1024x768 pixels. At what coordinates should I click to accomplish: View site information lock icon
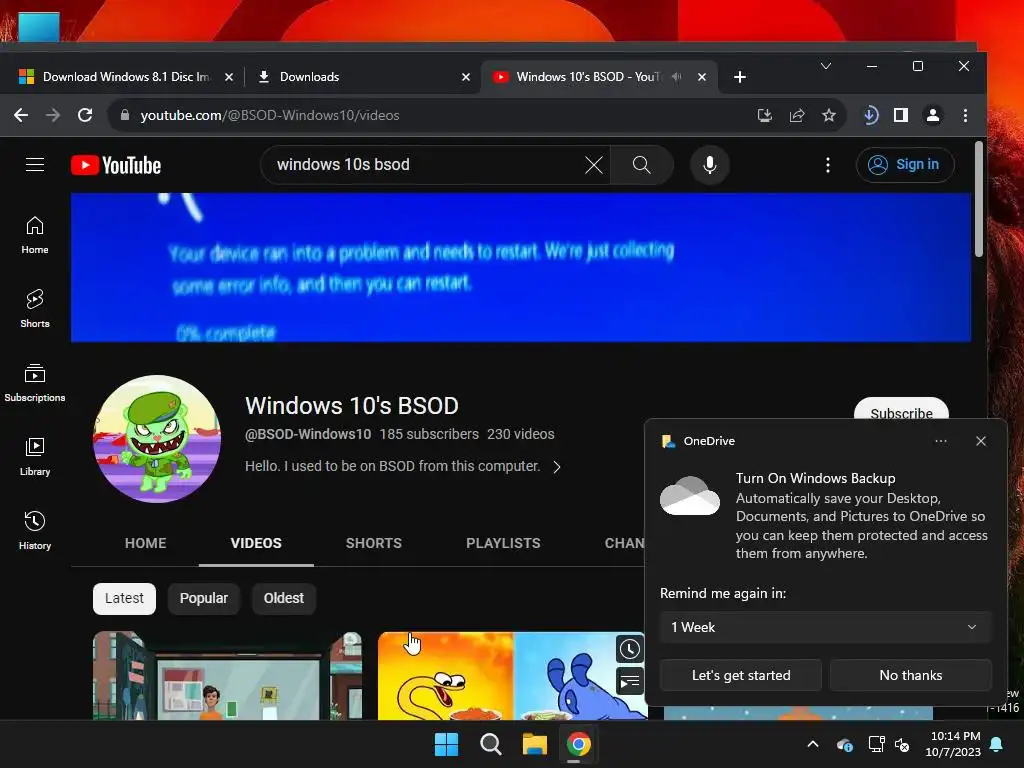[x=125, y=116]
